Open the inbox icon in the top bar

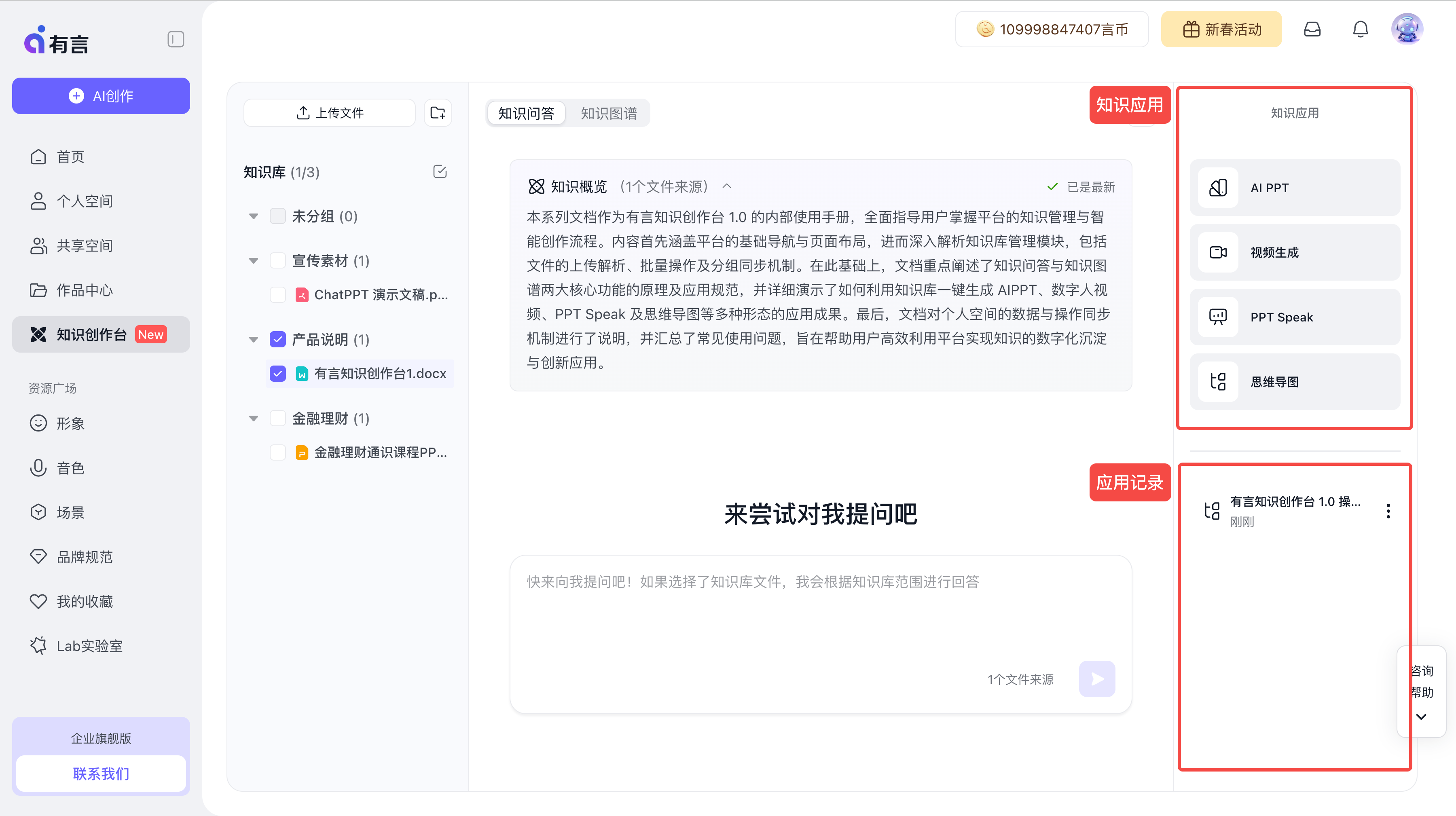pyautogui.click(x=1312, y=29)
